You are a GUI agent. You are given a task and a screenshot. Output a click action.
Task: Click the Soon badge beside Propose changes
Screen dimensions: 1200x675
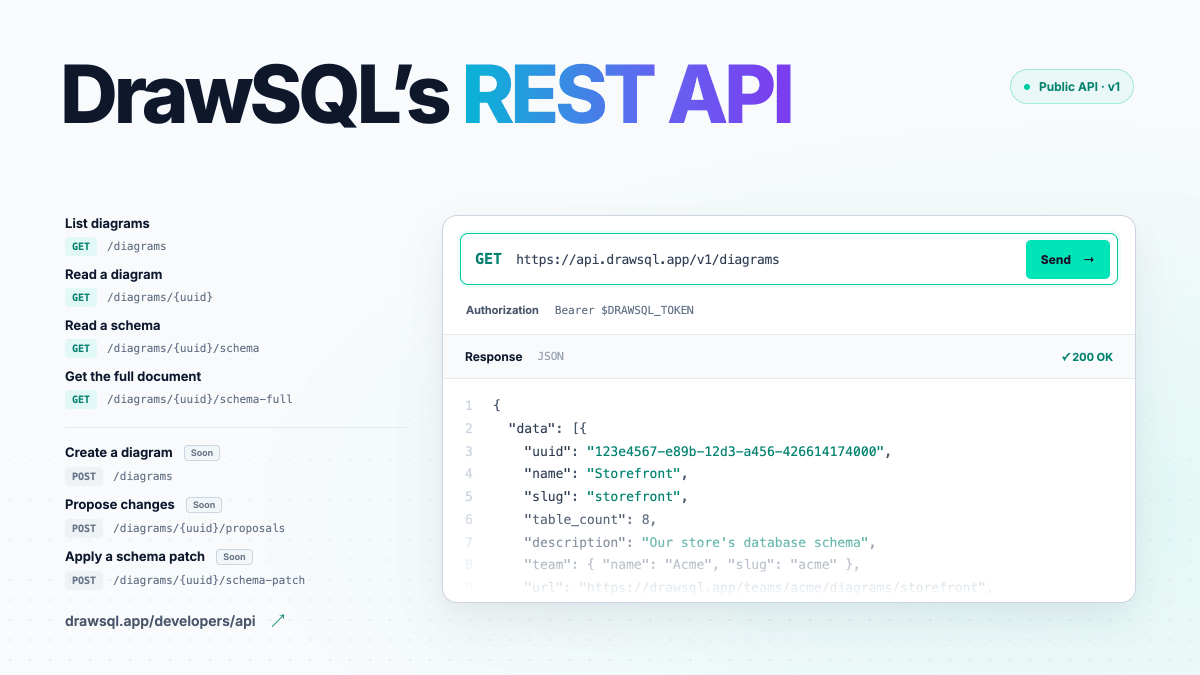coord(204,505)
